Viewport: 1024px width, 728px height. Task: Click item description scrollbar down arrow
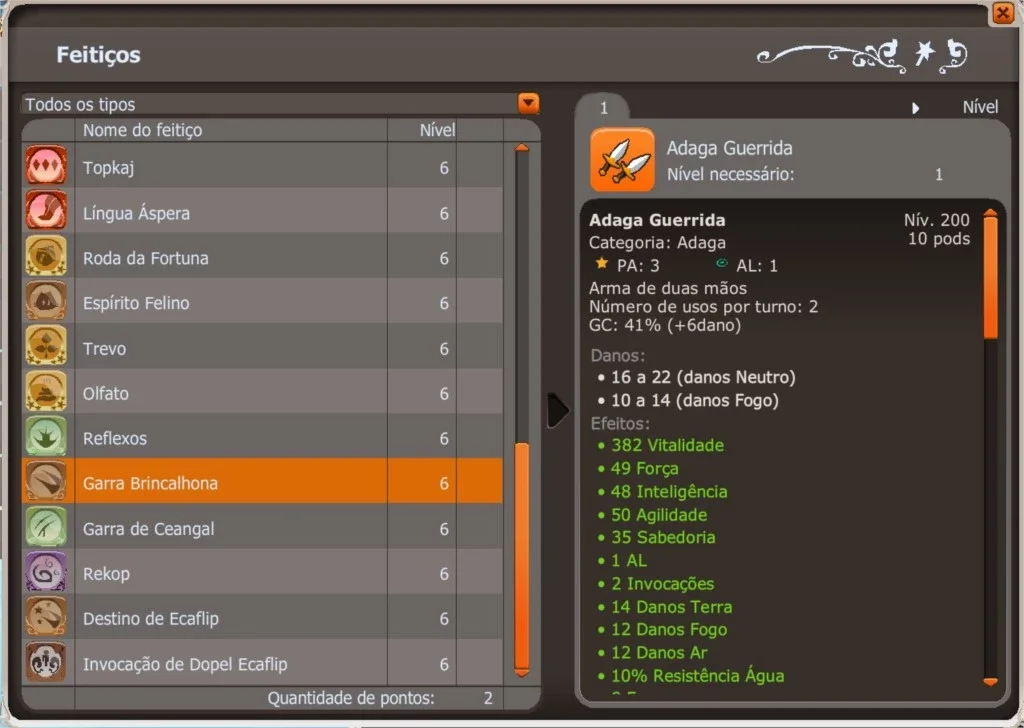coord(990,682)
